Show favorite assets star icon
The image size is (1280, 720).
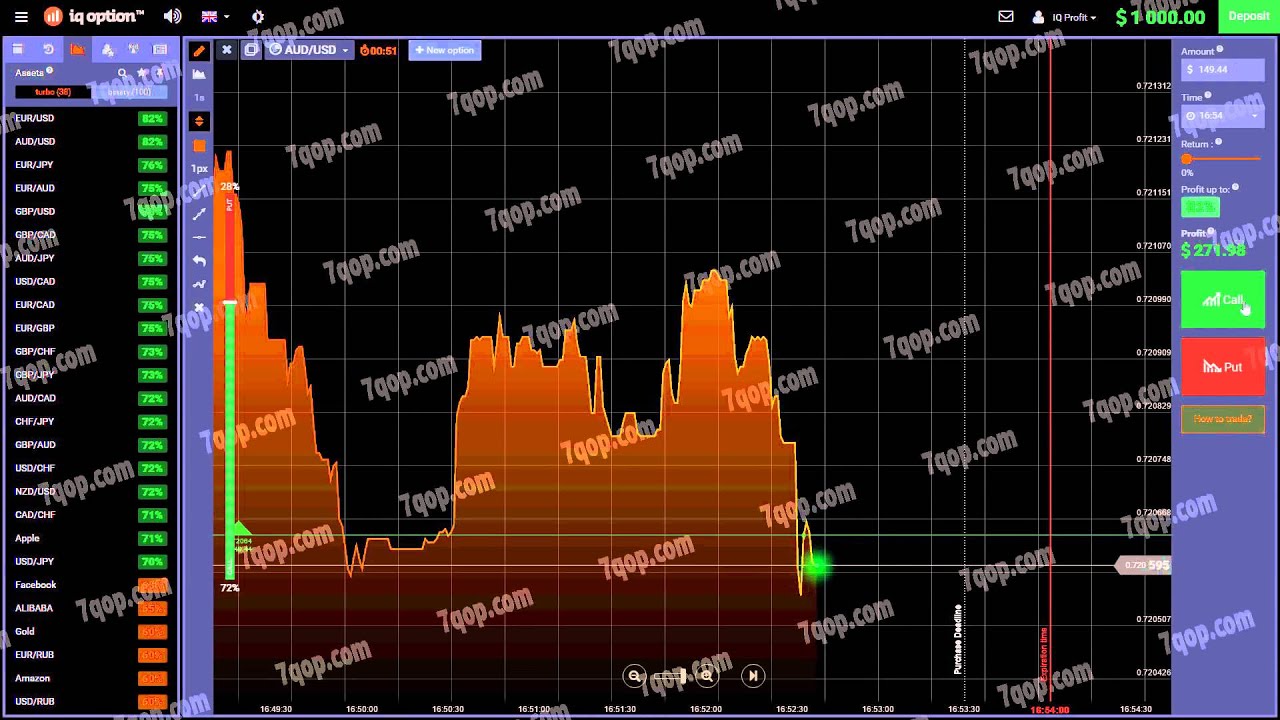[x=143, y=73]
